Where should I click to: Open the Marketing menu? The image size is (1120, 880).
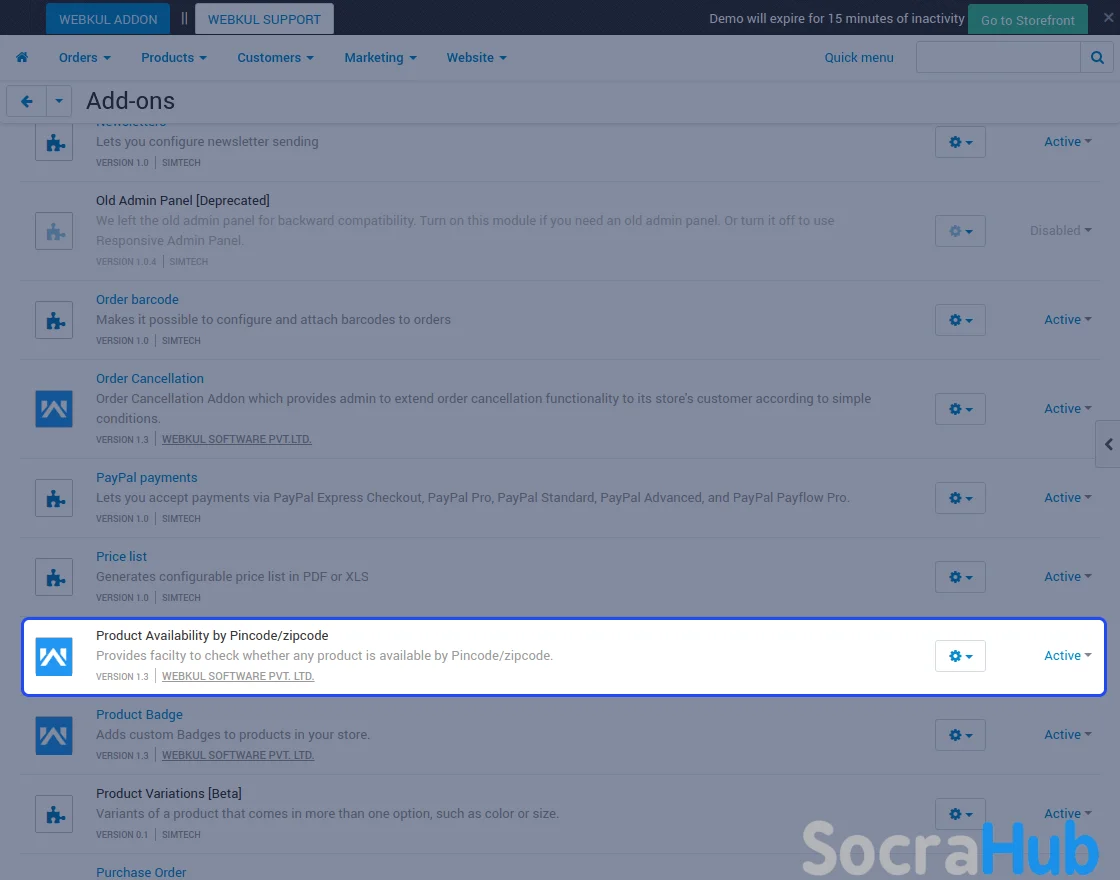pyautogui.click(x=380, y=58)
